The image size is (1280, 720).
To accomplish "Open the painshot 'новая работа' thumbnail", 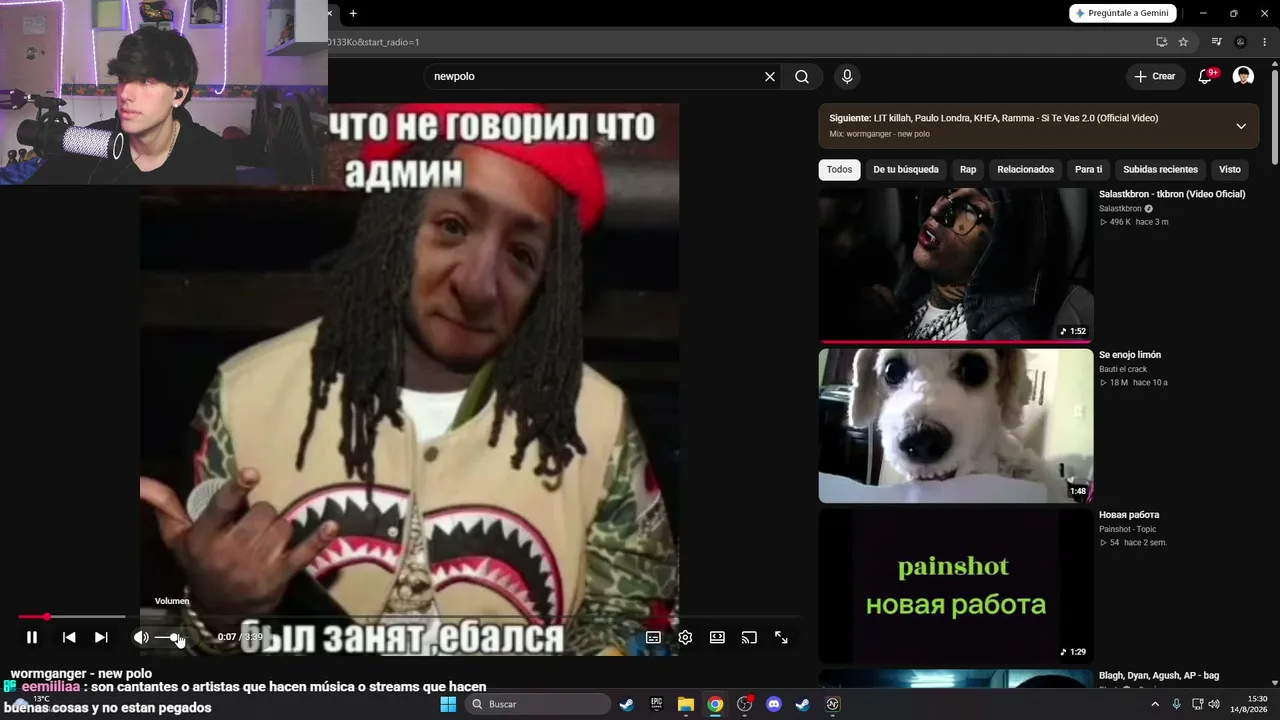I will [x=956, y=586].
